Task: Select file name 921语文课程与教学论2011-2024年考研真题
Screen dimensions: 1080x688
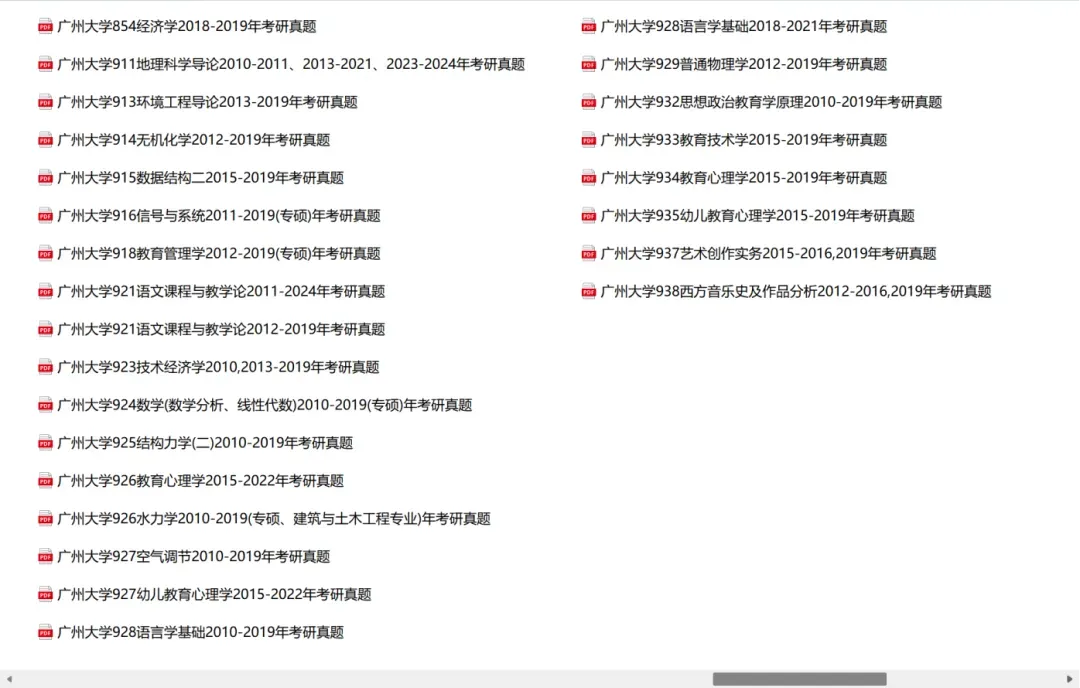Action: pyautogui.click(x=221, y=291)
